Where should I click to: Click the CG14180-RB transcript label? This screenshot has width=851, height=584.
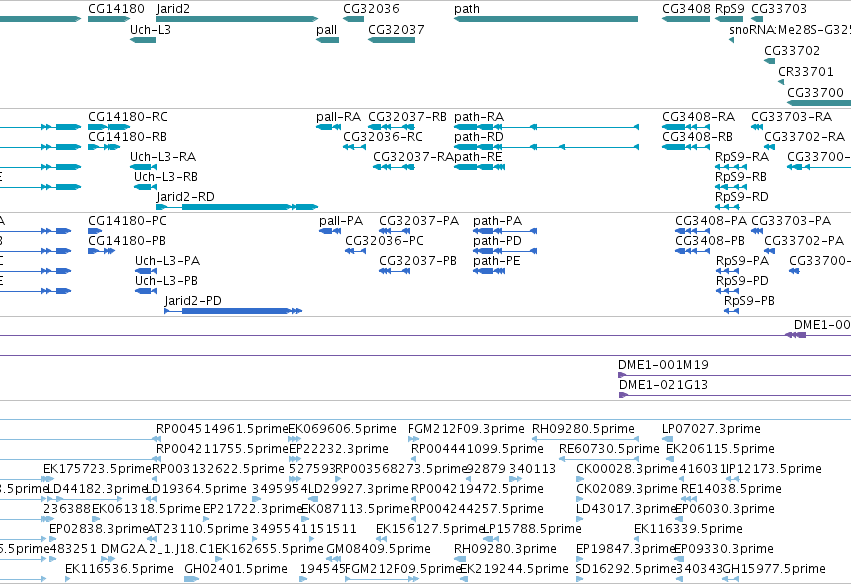click(x=127, y=137)
